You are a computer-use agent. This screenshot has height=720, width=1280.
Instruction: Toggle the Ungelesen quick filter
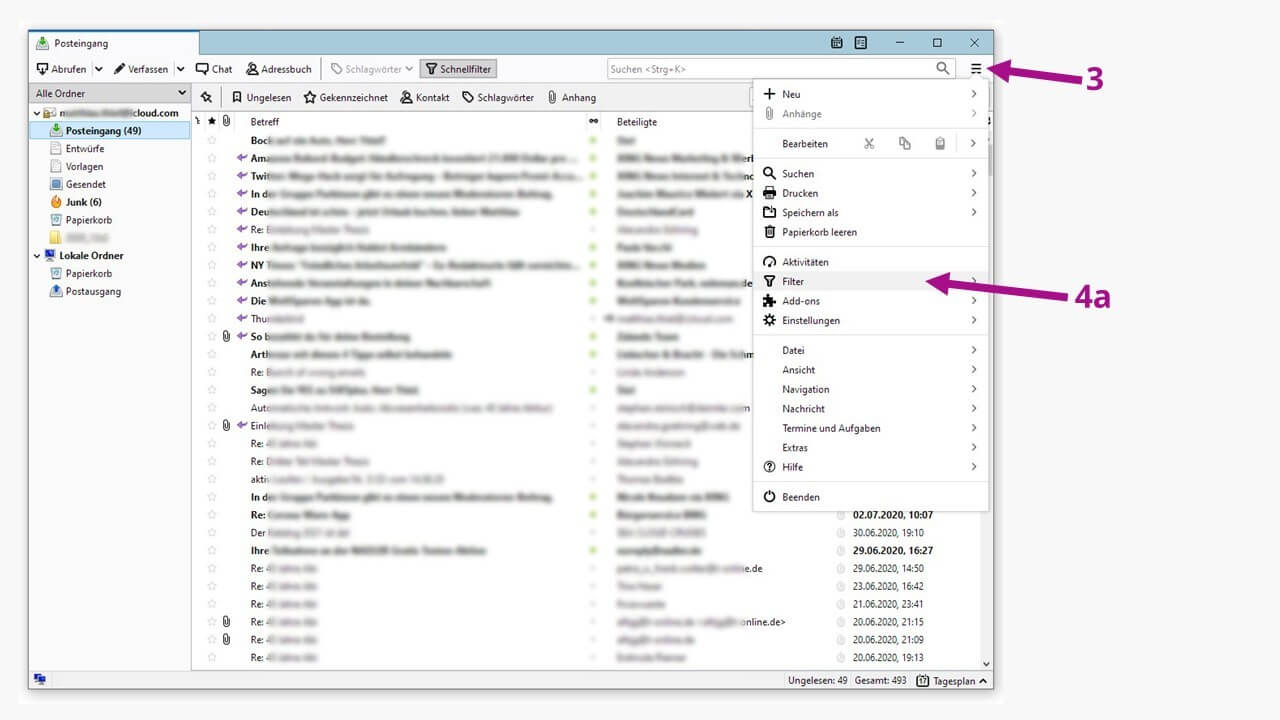(261, 97)
